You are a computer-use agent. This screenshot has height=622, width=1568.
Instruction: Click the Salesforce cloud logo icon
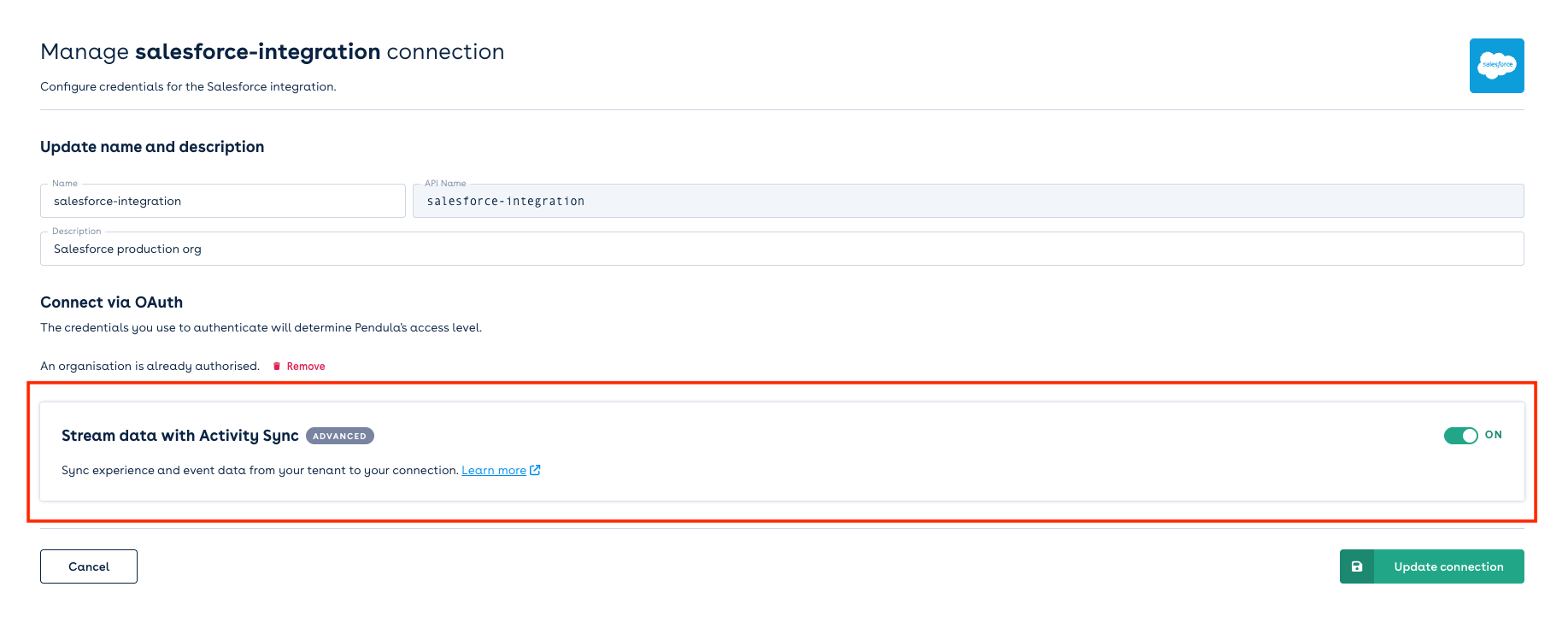1496,66
